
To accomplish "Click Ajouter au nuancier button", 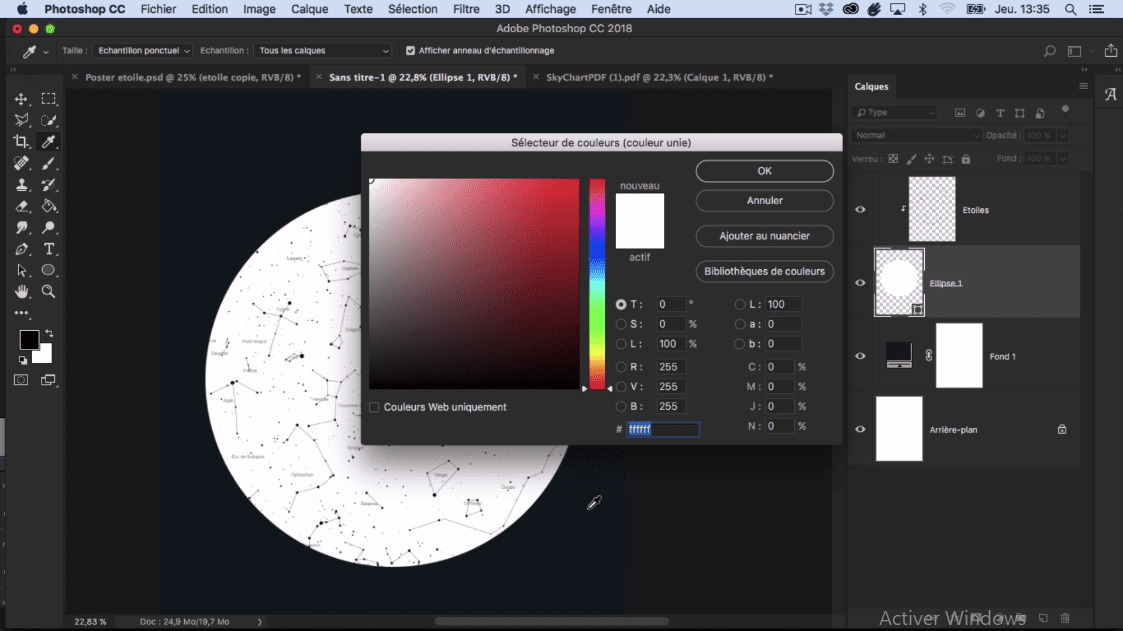I will coord(764,236).
